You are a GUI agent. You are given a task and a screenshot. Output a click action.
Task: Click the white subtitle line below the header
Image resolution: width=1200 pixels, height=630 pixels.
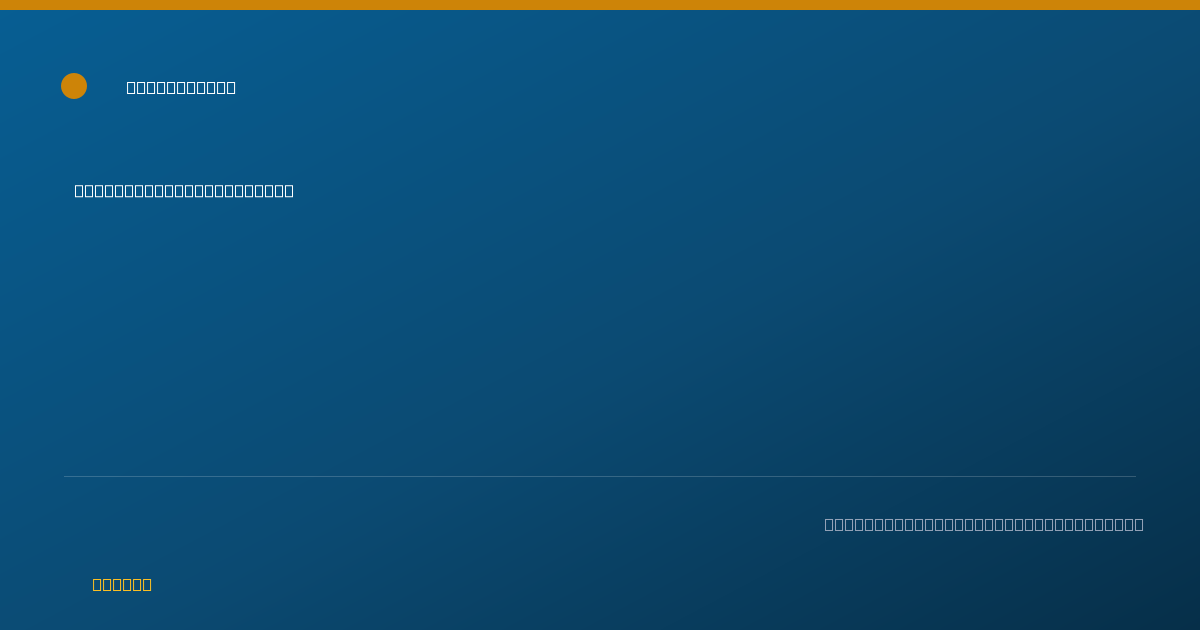click(184, 190)
